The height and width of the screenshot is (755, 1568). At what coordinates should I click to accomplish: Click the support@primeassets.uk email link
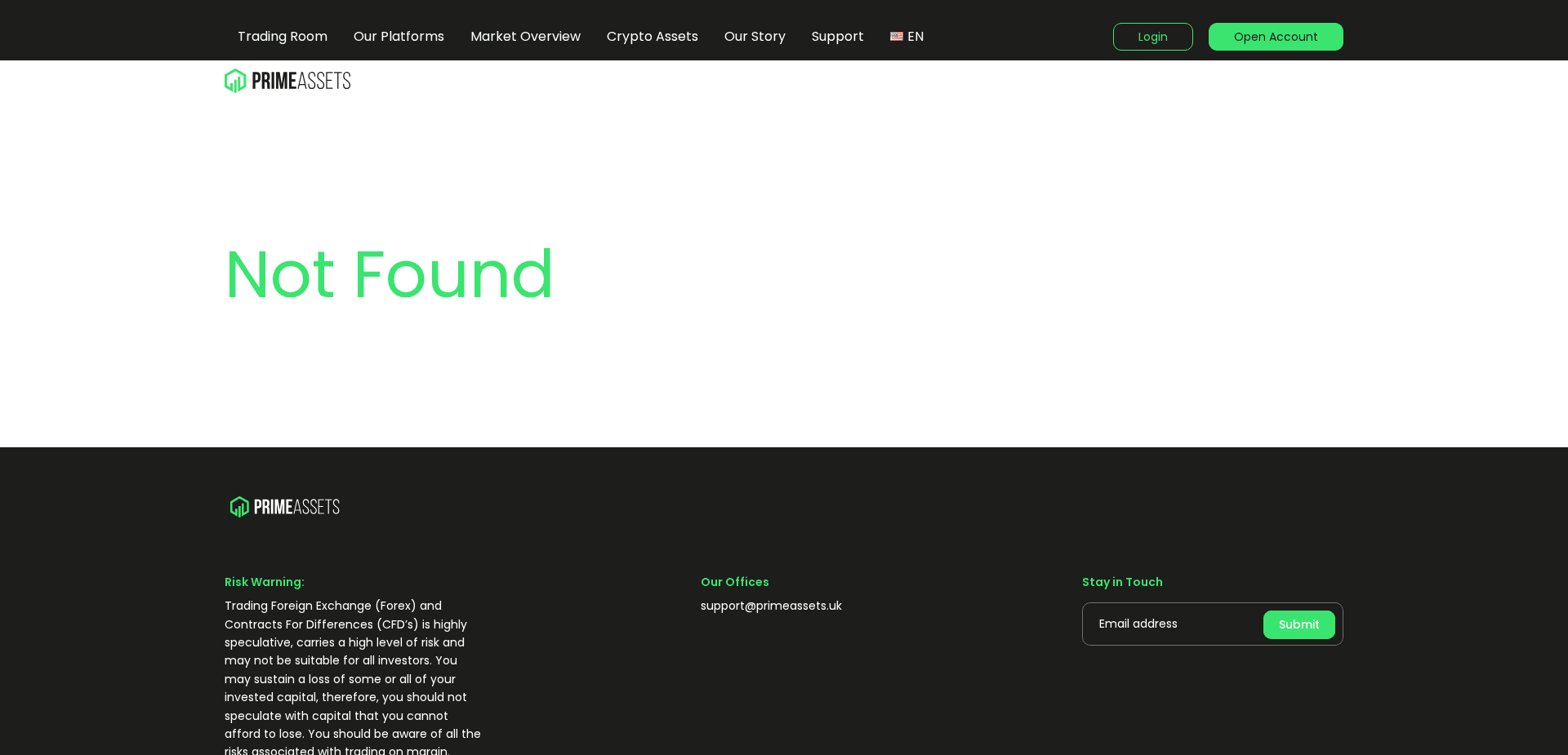pyautogui.click(x=771, y=606)
